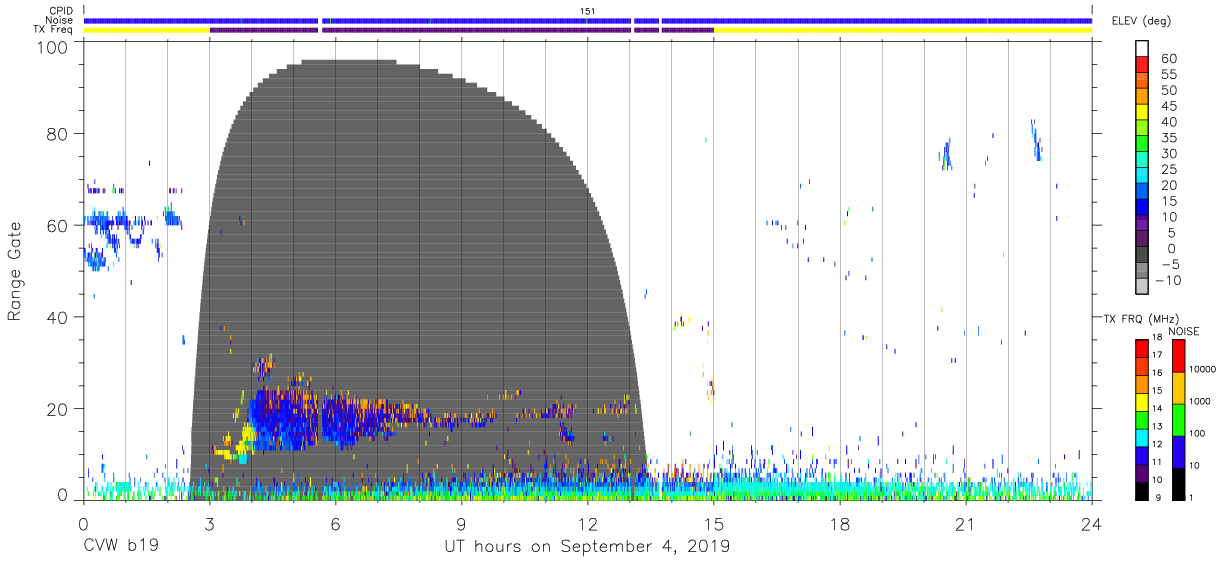Click the y-axis tick label "100"
Image resolution: width=1228 pixels, height=567 pixels.
pyautogui.click(x=53, y=48)
